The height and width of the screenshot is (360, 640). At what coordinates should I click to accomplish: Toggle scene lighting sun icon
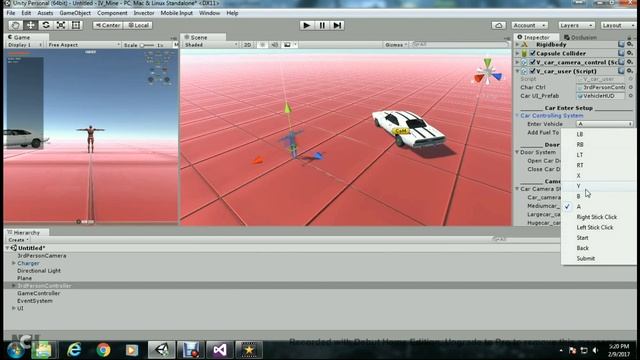point(262,44)
